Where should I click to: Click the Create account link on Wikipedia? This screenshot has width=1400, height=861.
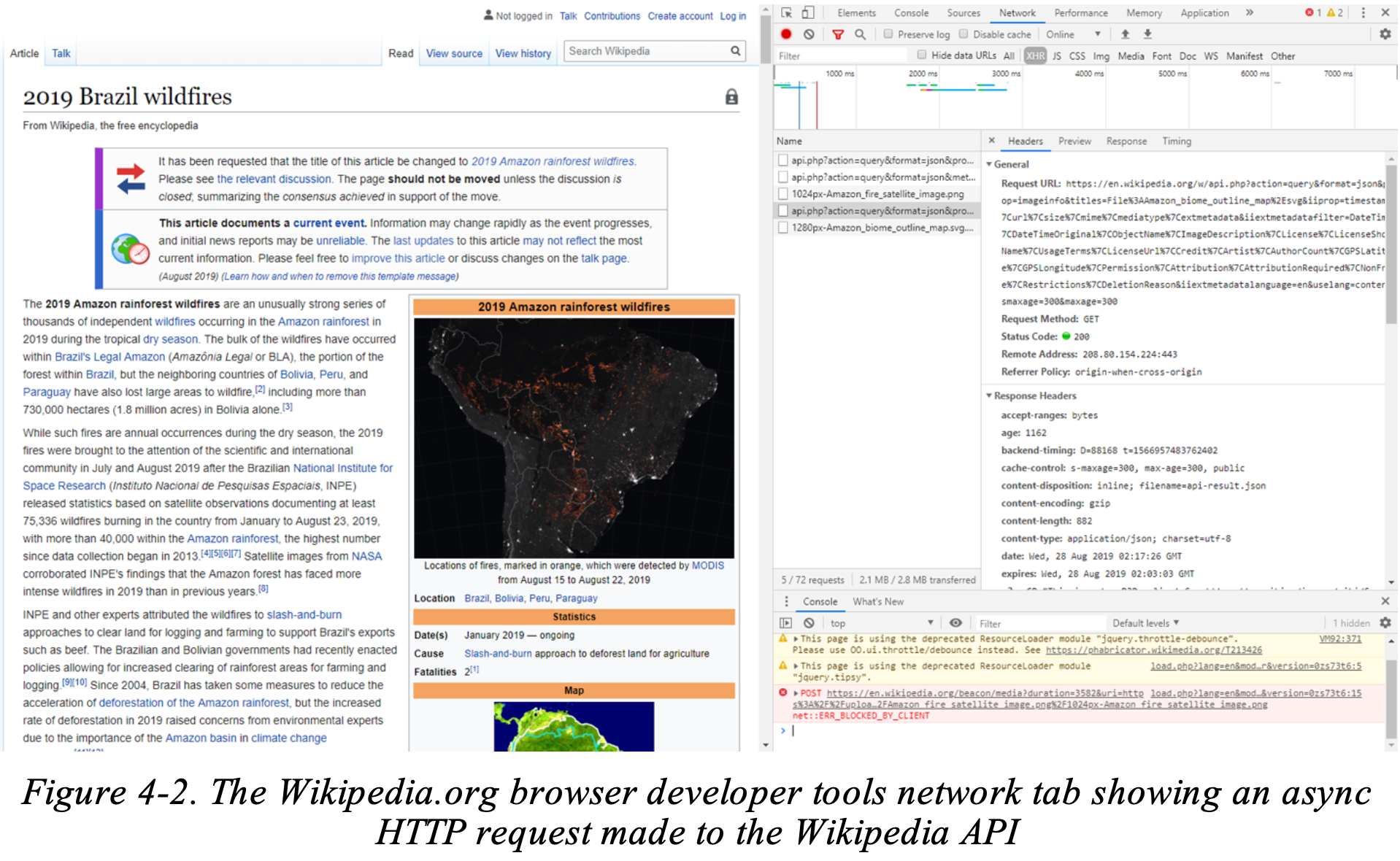pos(680,16)
